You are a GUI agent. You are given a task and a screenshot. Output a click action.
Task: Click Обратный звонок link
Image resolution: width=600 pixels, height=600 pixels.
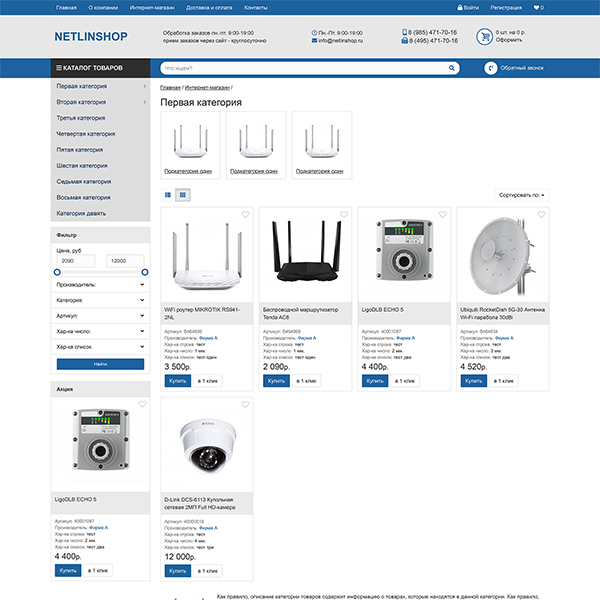pos(522,68)
